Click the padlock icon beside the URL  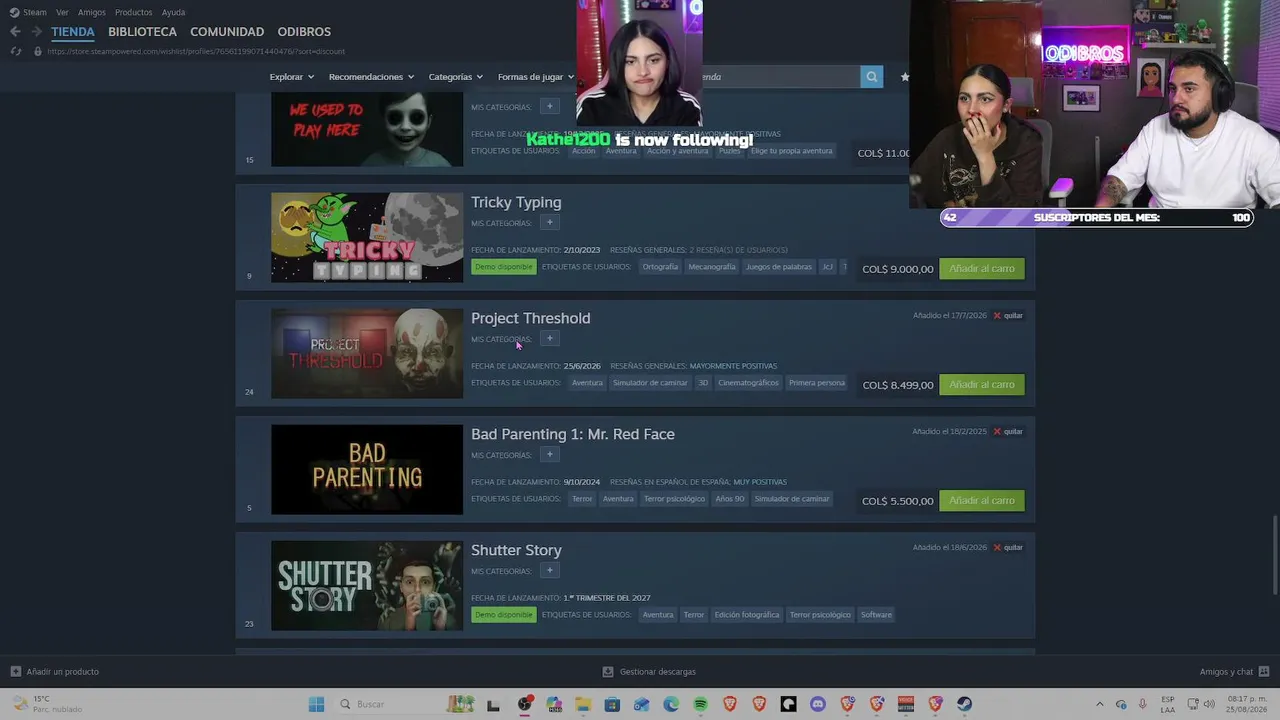38,51
